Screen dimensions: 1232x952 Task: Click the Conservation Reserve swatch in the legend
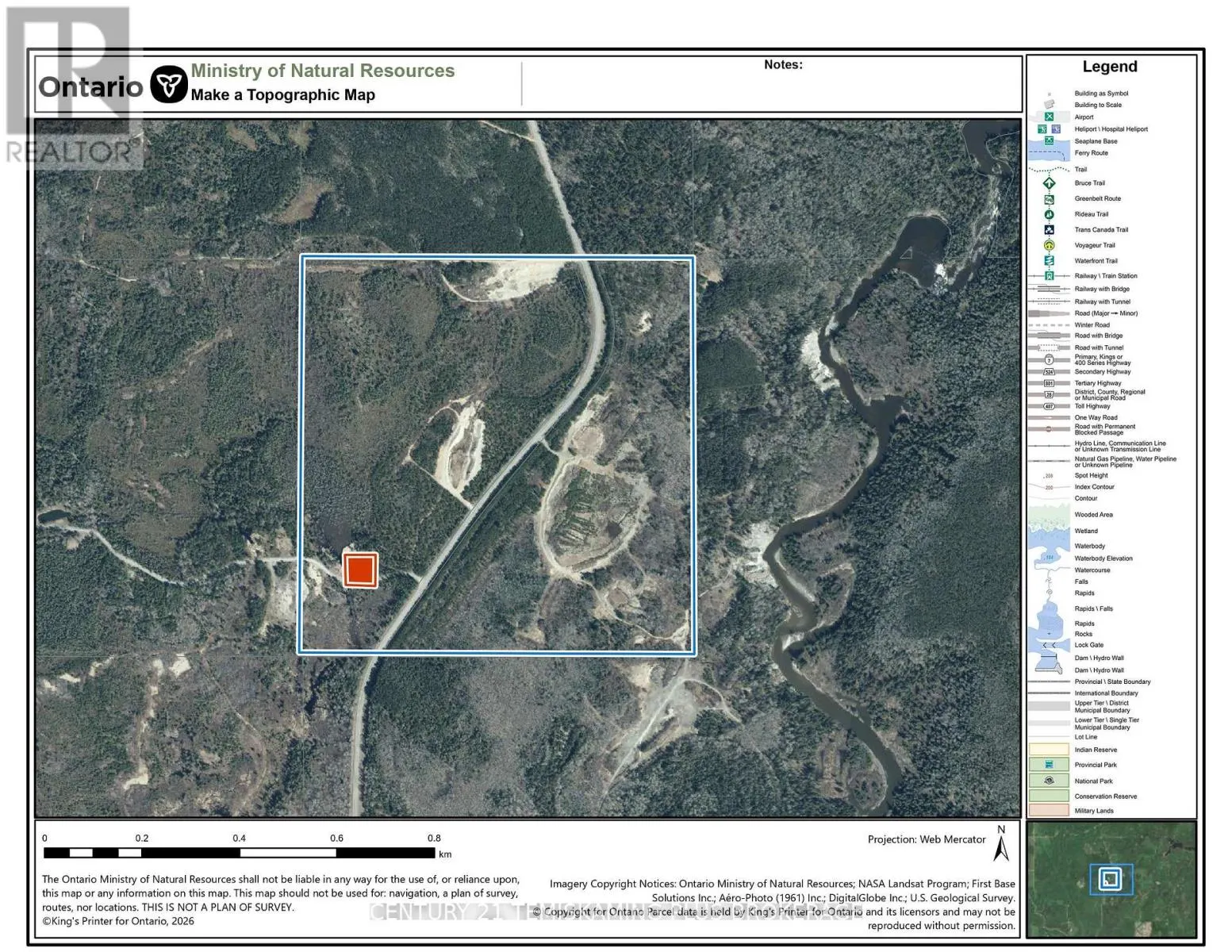tap(1049, 796)
